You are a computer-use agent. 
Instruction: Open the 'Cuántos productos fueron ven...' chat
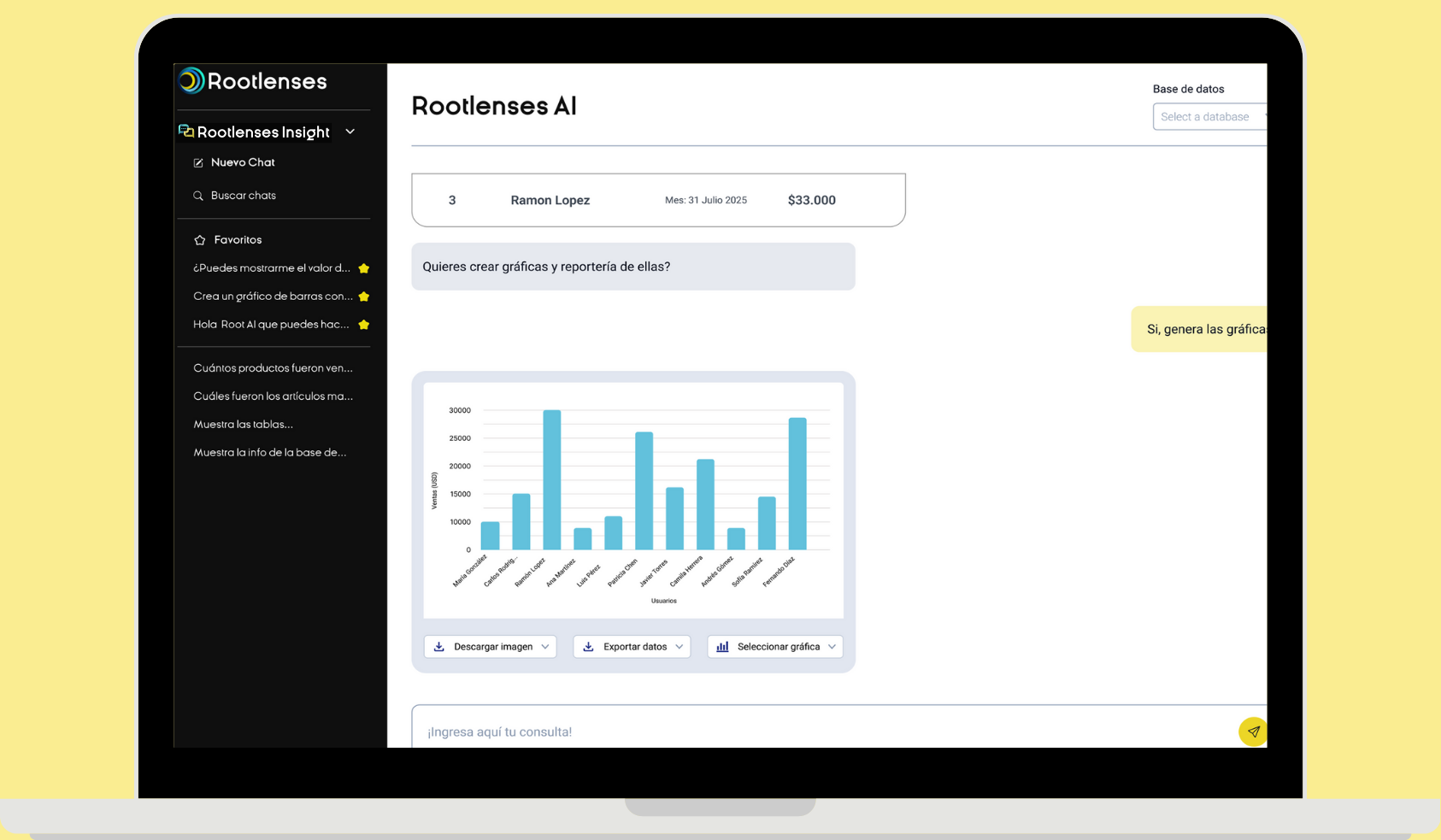tap(273, 368)
